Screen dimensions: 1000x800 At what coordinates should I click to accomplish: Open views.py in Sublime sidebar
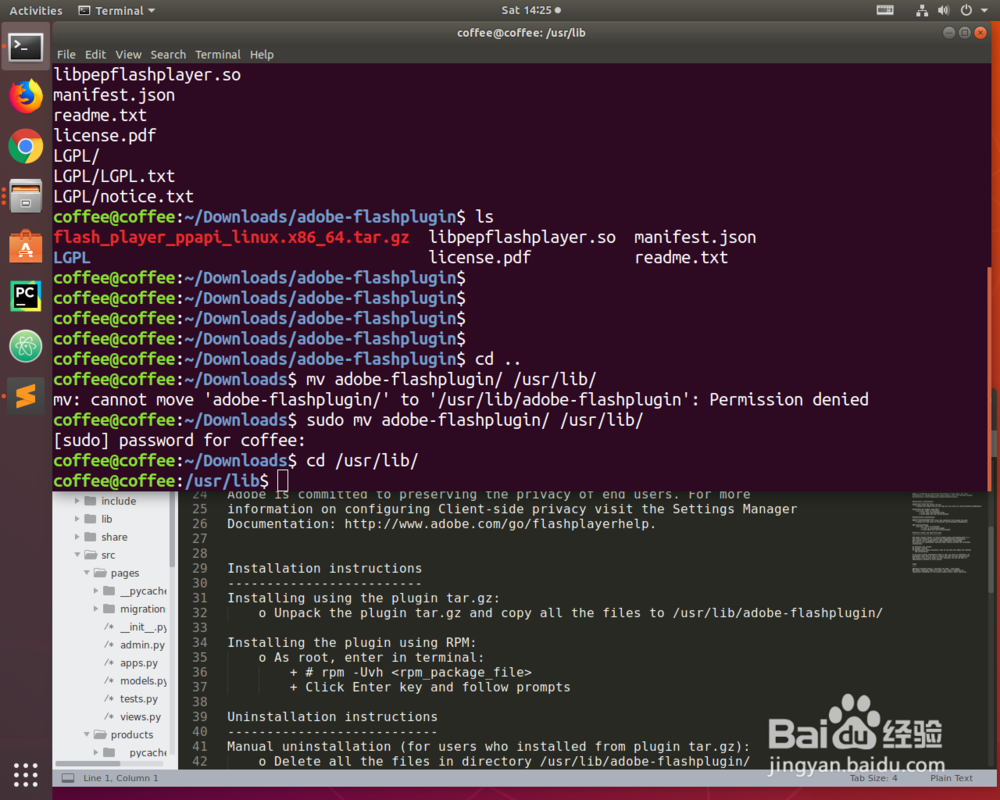[x=140, y=716]
